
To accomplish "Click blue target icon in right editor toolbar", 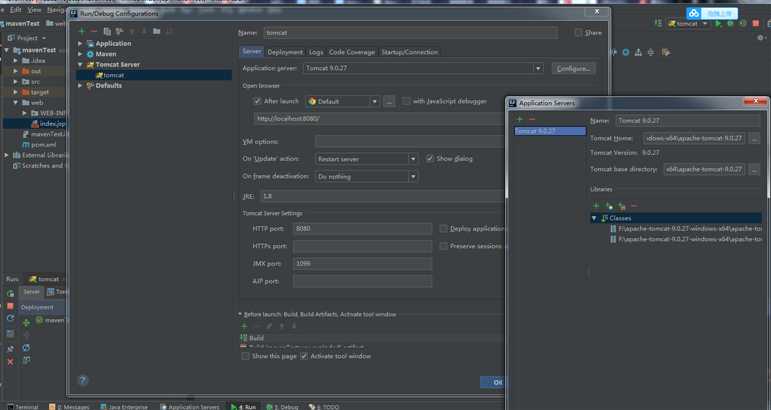I will pos(625,52).
